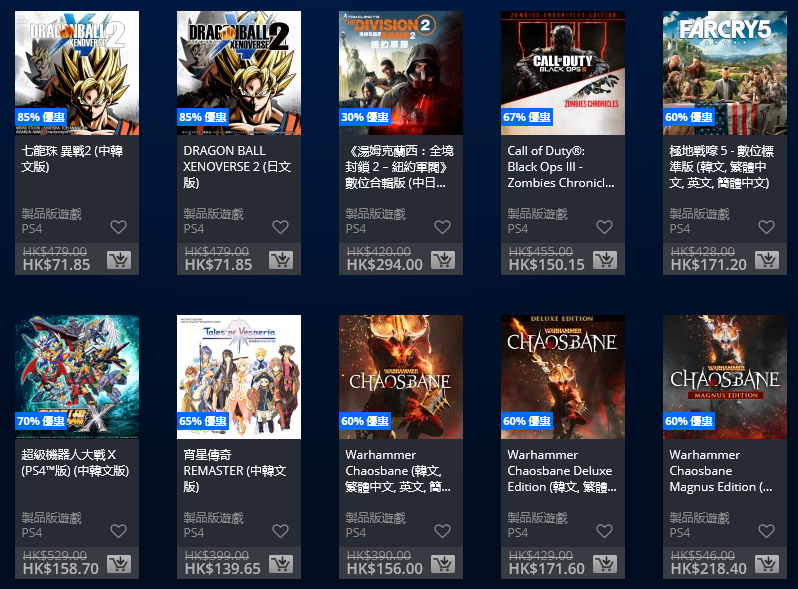Add DRAGON BALL XENOVERSE 2 Japanese version to cart

tap(280, 260)
